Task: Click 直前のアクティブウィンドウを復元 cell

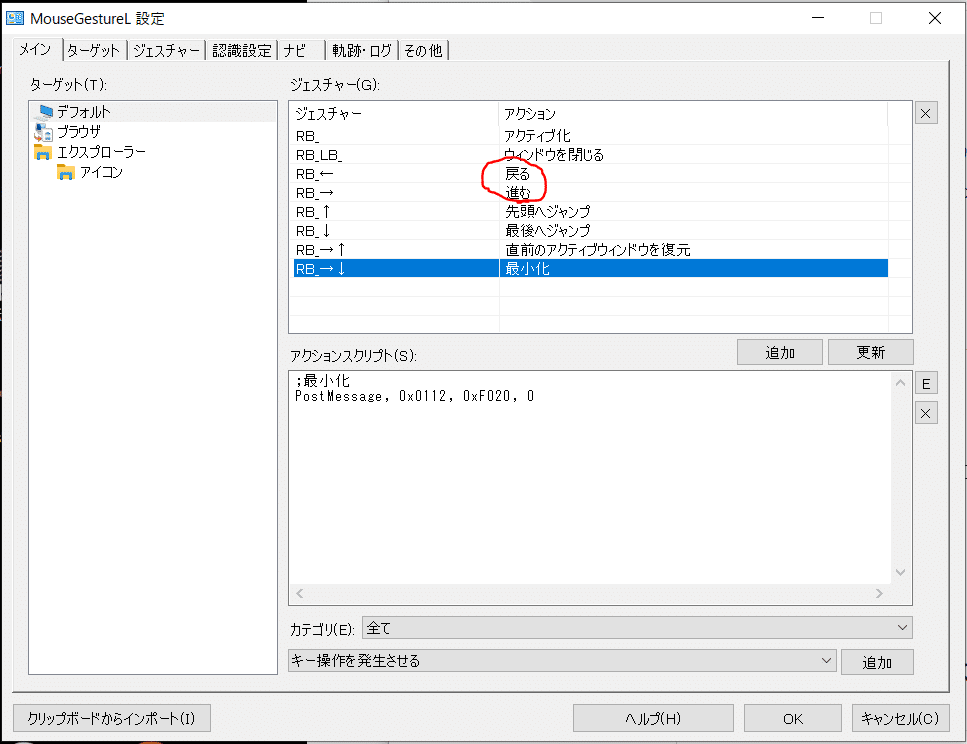Action: click(x=598, y=250)
